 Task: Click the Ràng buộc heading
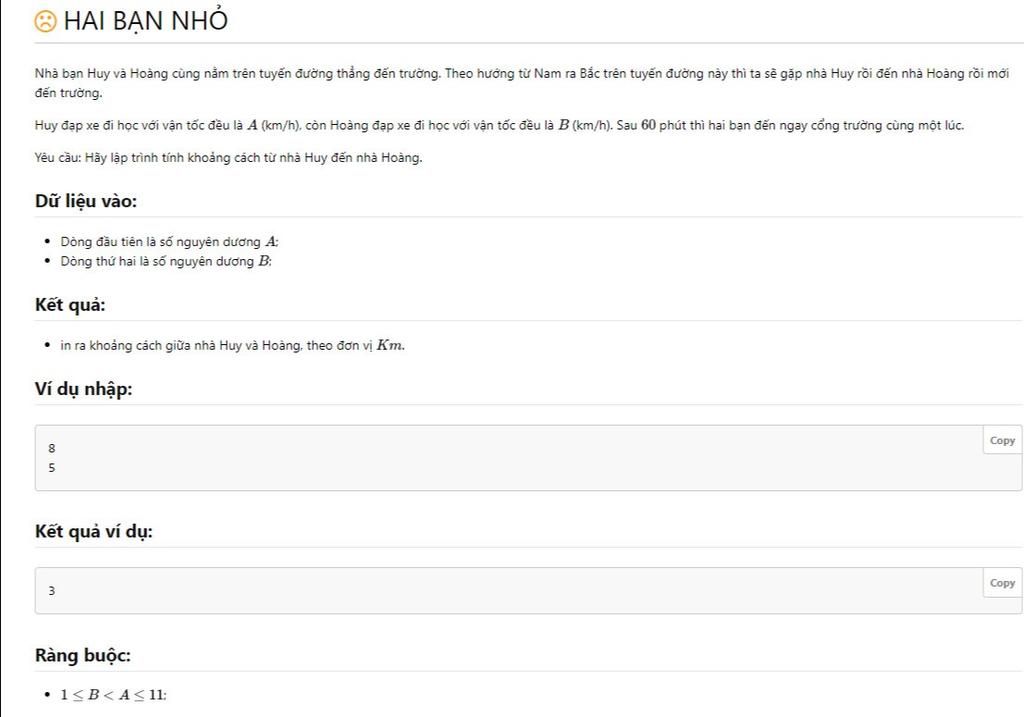(83, 655)
